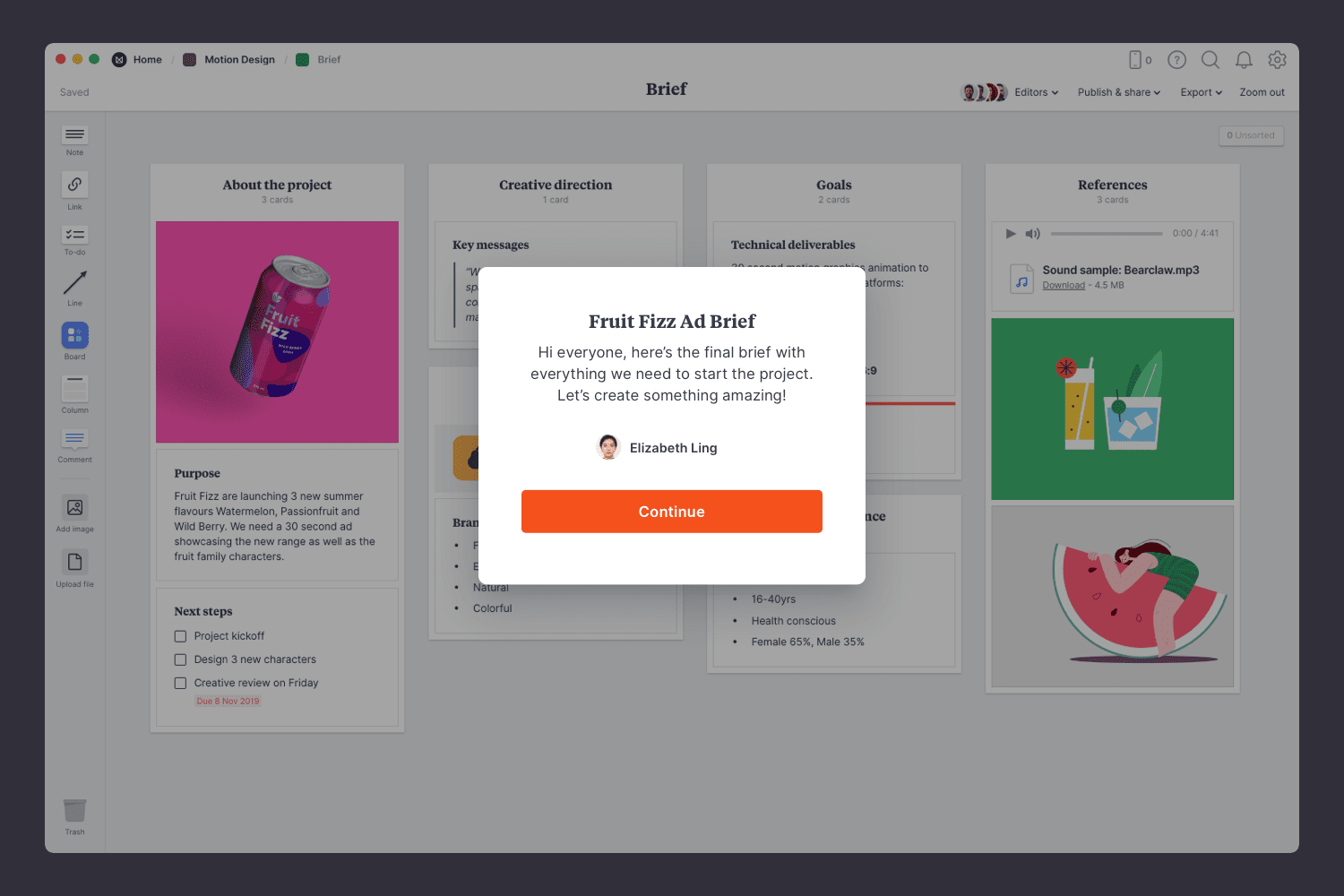The height and width of the screenshot is (896, 1344).
Task: Check the Design 3 new characters checkbox
Action: pos(180,659)
